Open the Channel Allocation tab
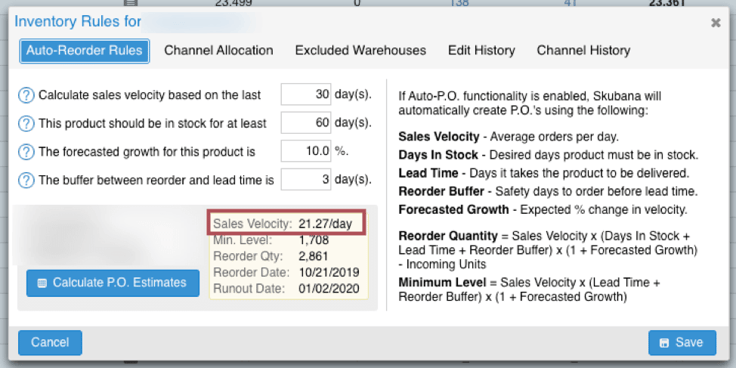The height and width of the screenshot is (368, 736). (218, 51)
